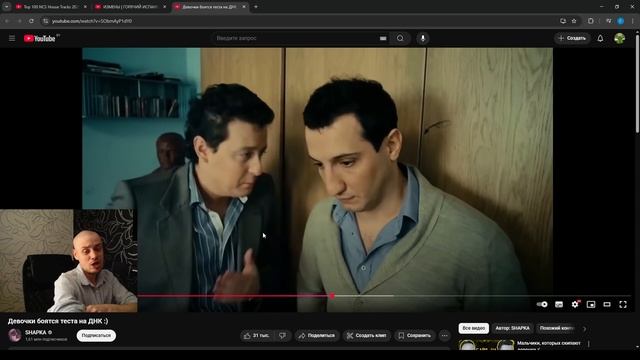
Task: Open the recommended video thumbnail in sidebar
Action: (x=486, y=345)
